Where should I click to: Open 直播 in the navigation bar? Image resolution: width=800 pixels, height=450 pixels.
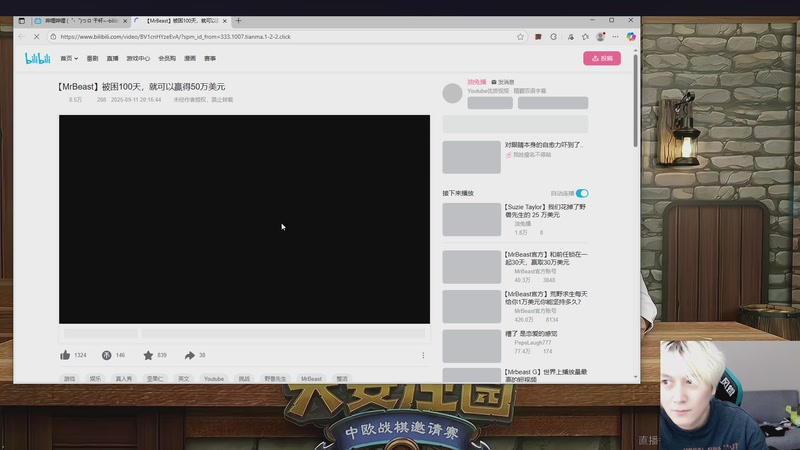click(x=112, y=59)
